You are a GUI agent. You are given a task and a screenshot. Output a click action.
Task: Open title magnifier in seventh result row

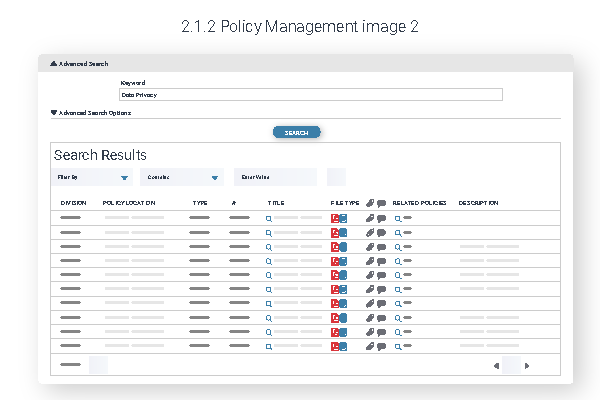pyautogui.click(x=269, y=304)
